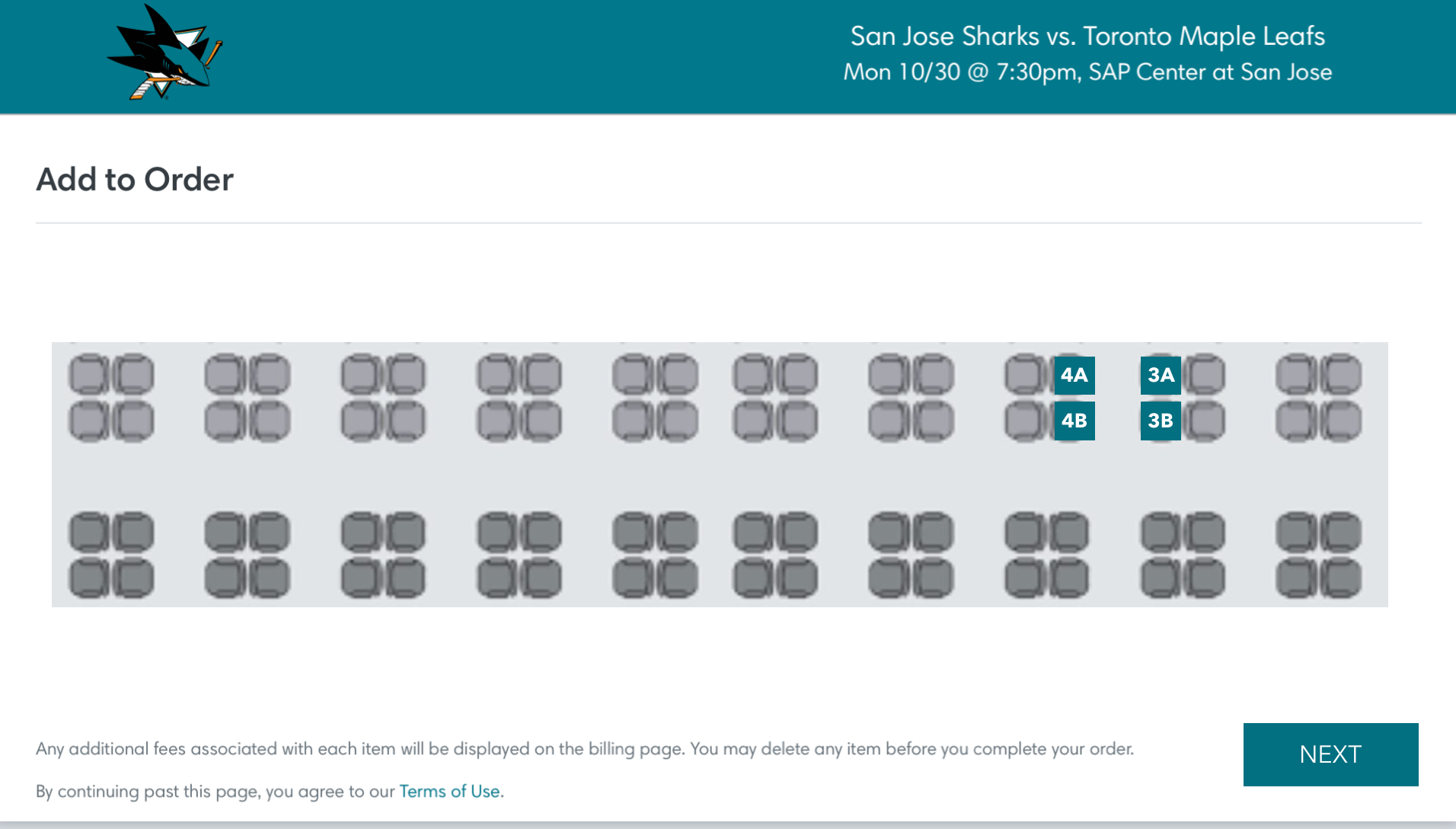Image resolution: width=1456 pixels, height=829 pixels.
Task: Click the seat directly below 3B in the lower row
Action: click(x=1161, y=533)
